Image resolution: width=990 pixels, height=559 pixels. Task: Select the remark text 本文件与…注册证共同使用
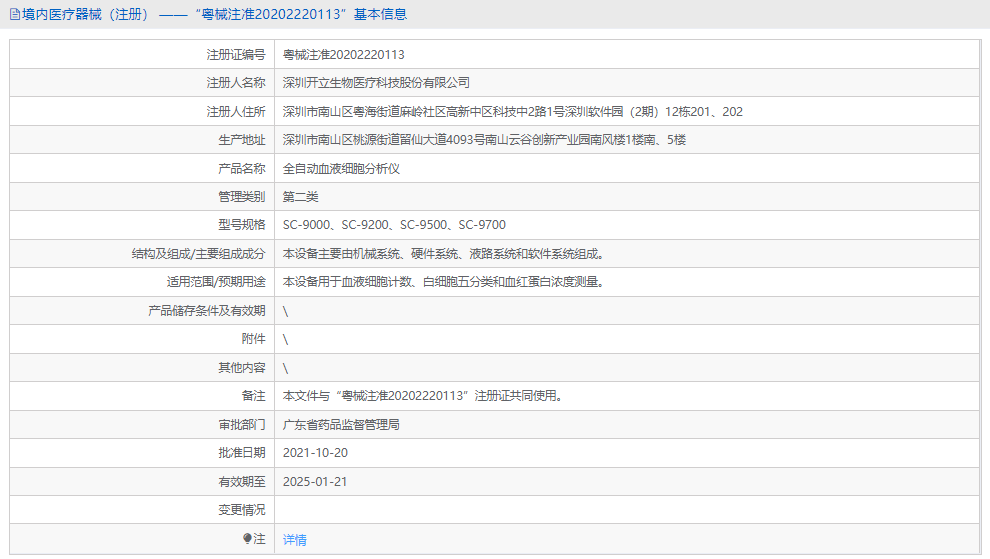coord(424,396)
